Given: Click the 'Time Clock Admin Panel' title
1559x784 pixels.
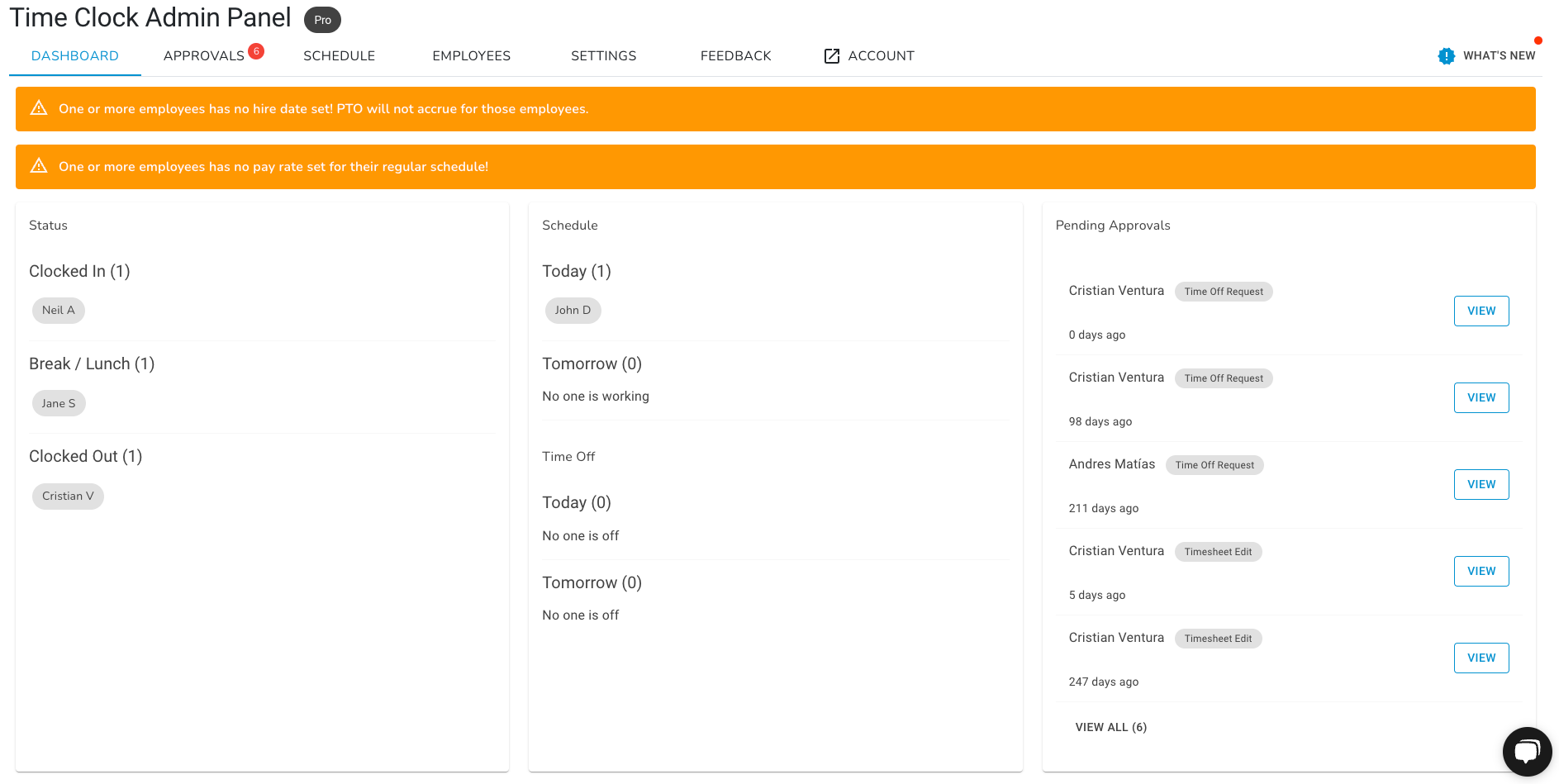Looking at the screenshot, I should [x=150, y=17].
